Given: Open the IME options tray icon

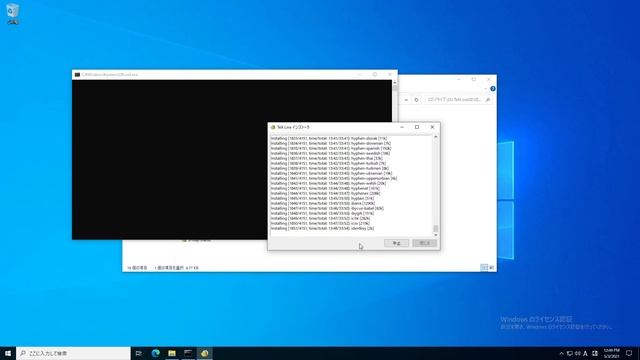Looking at the screenshot, I should [595, 353].
